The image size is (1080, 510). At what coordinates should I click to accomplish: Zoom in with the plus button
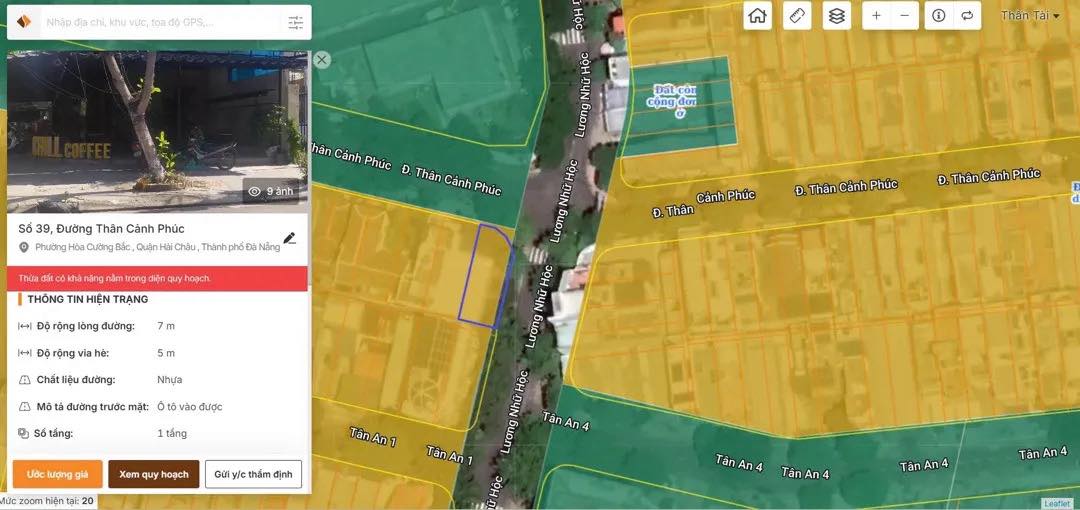(877, 15)
